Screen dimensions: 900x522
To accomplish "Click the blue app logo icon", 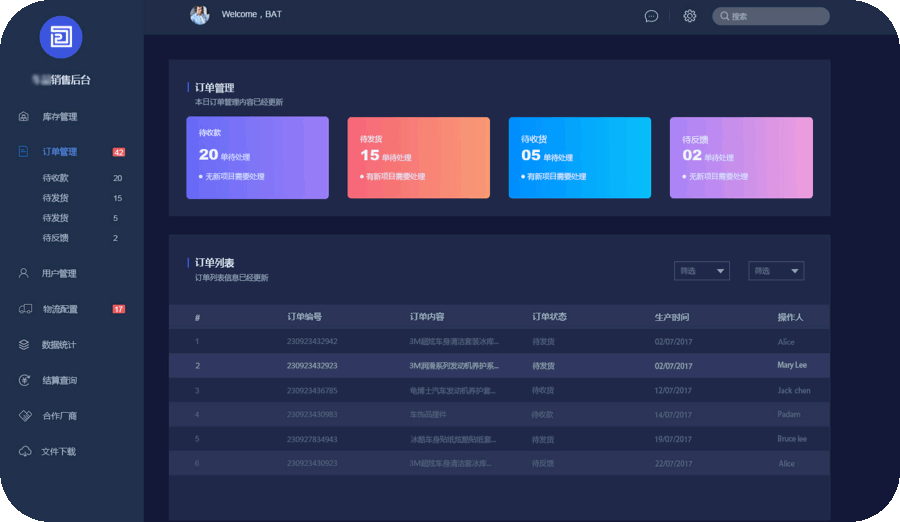I will (x=61, y=37).
